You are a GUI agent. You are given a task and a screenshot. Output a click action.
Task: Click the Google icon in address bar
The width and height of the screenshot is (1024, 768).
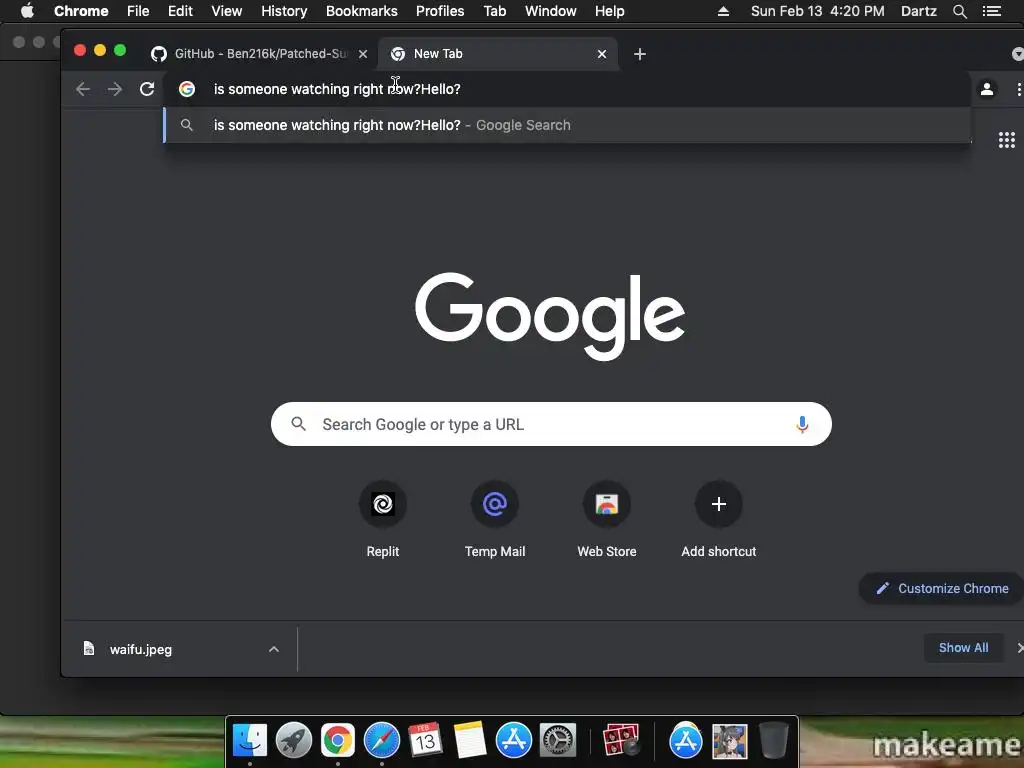click(187, 89)
